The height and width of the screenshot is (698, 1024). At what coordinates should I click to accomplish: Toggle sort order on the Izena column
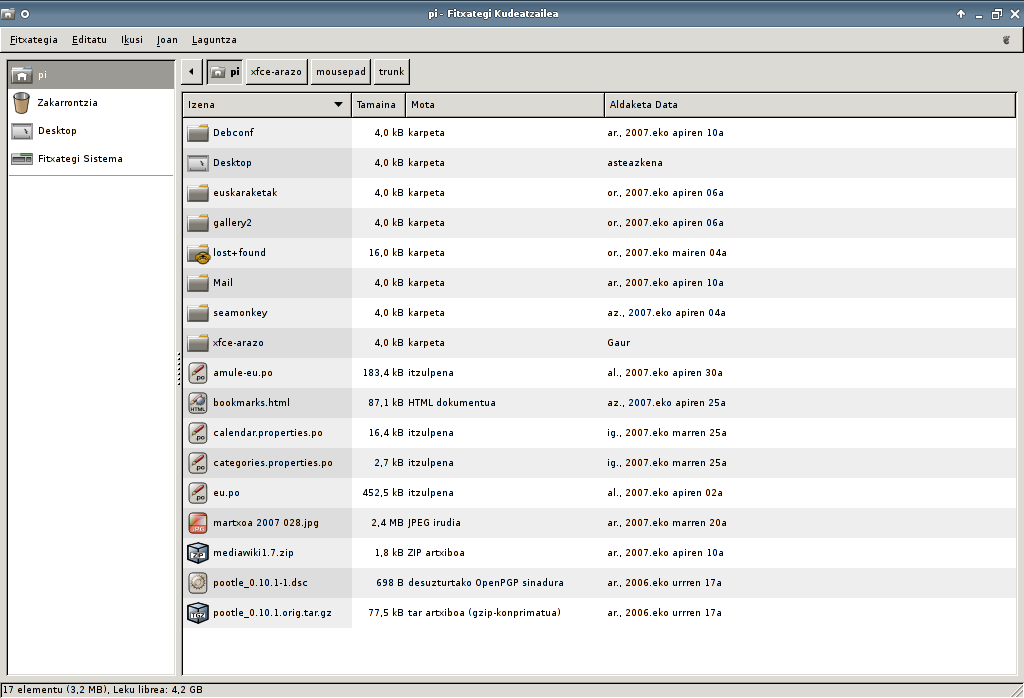(265, 105)
